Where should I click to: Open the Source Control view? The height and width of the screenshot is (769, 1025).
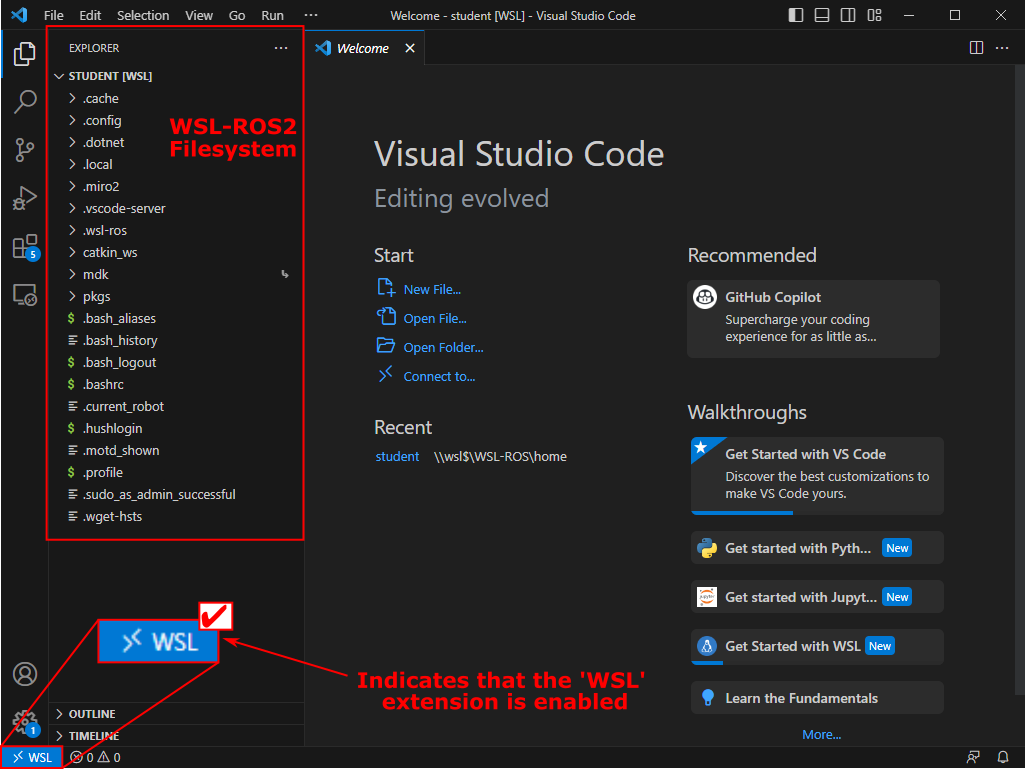pos(25,150)
